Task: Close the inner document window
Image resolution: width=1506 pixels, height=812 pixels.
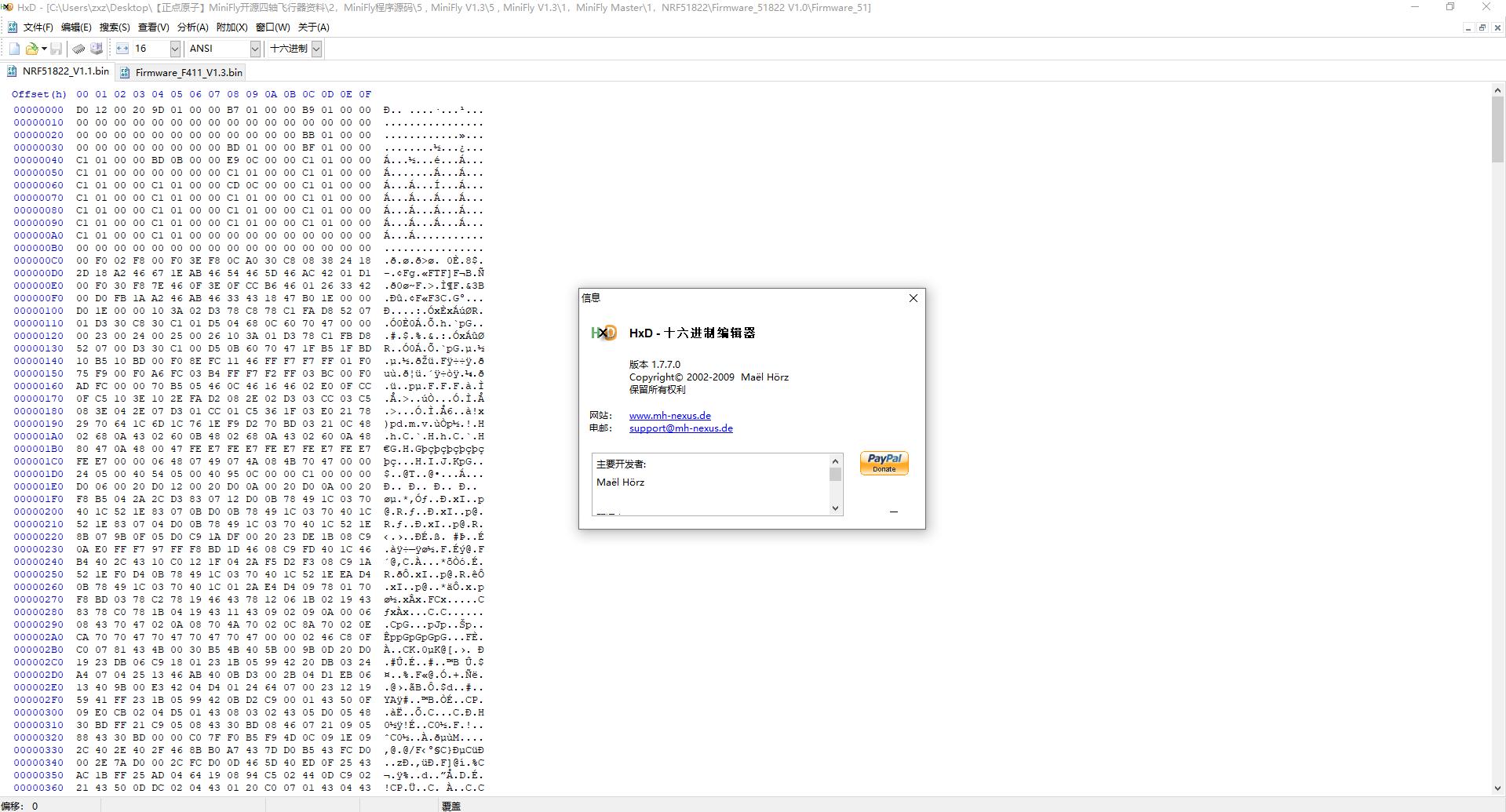Action: (1497, 27)
